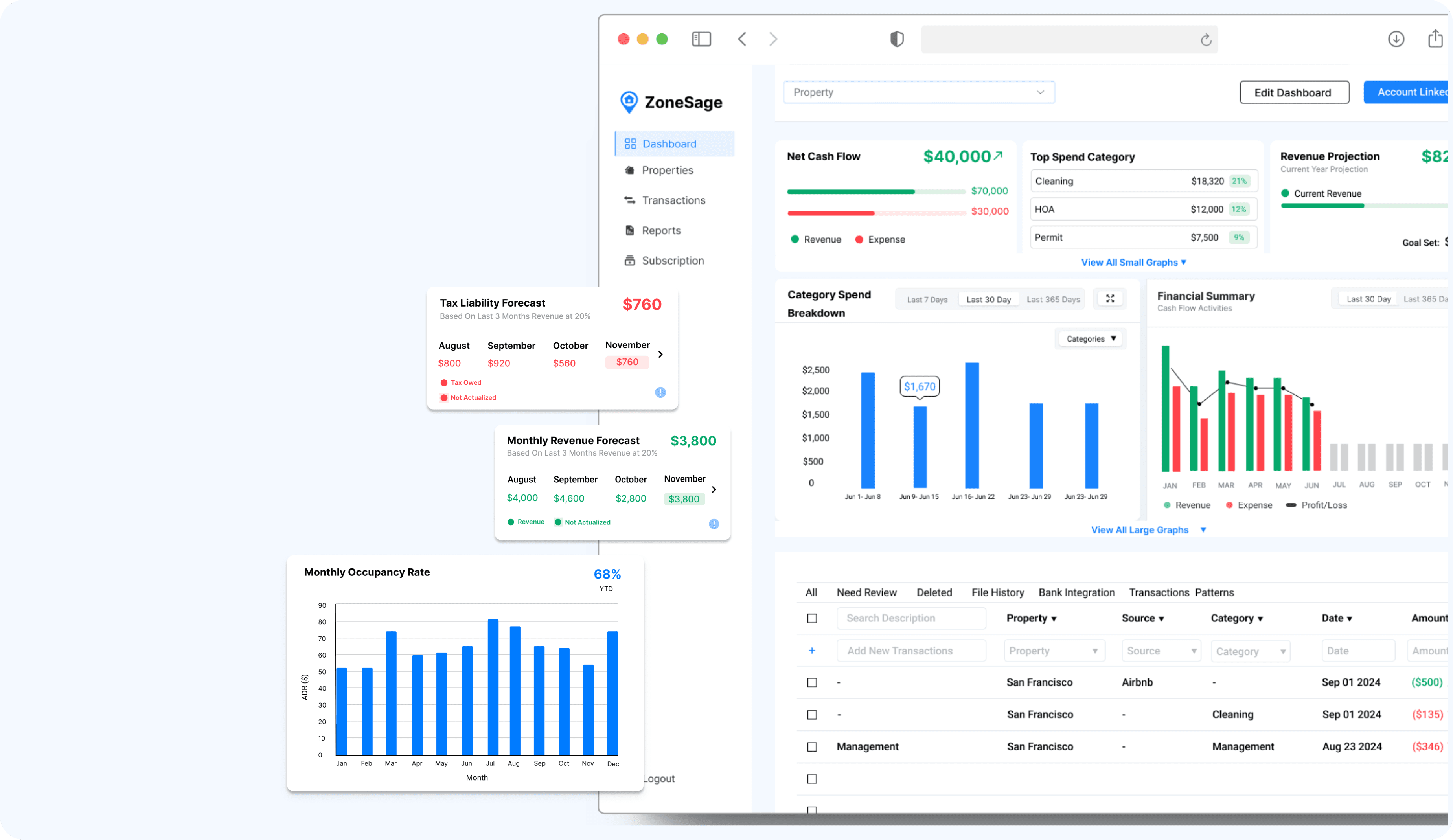Image resolution: width=1453 pixels, height=840 pixels.
Task: Click the browser sidebar toggle icon
Action: (701, 39)
